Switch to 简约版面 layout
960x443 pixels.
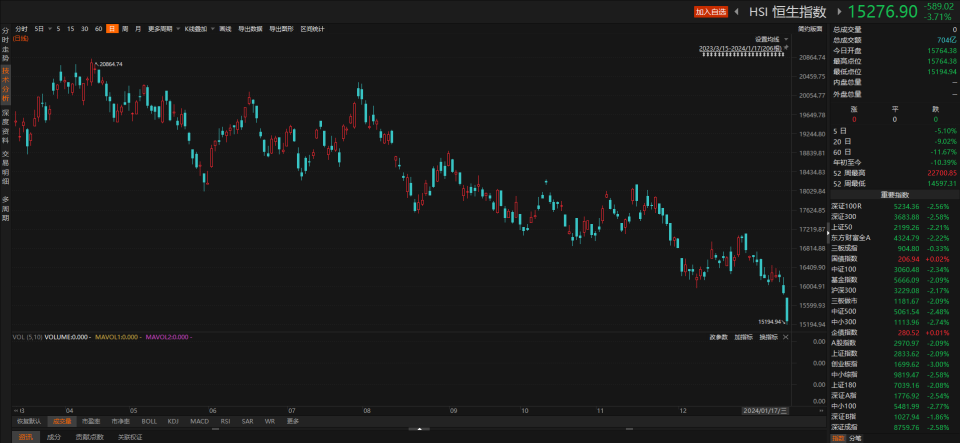pyautogui.click(x=810, y=29)
